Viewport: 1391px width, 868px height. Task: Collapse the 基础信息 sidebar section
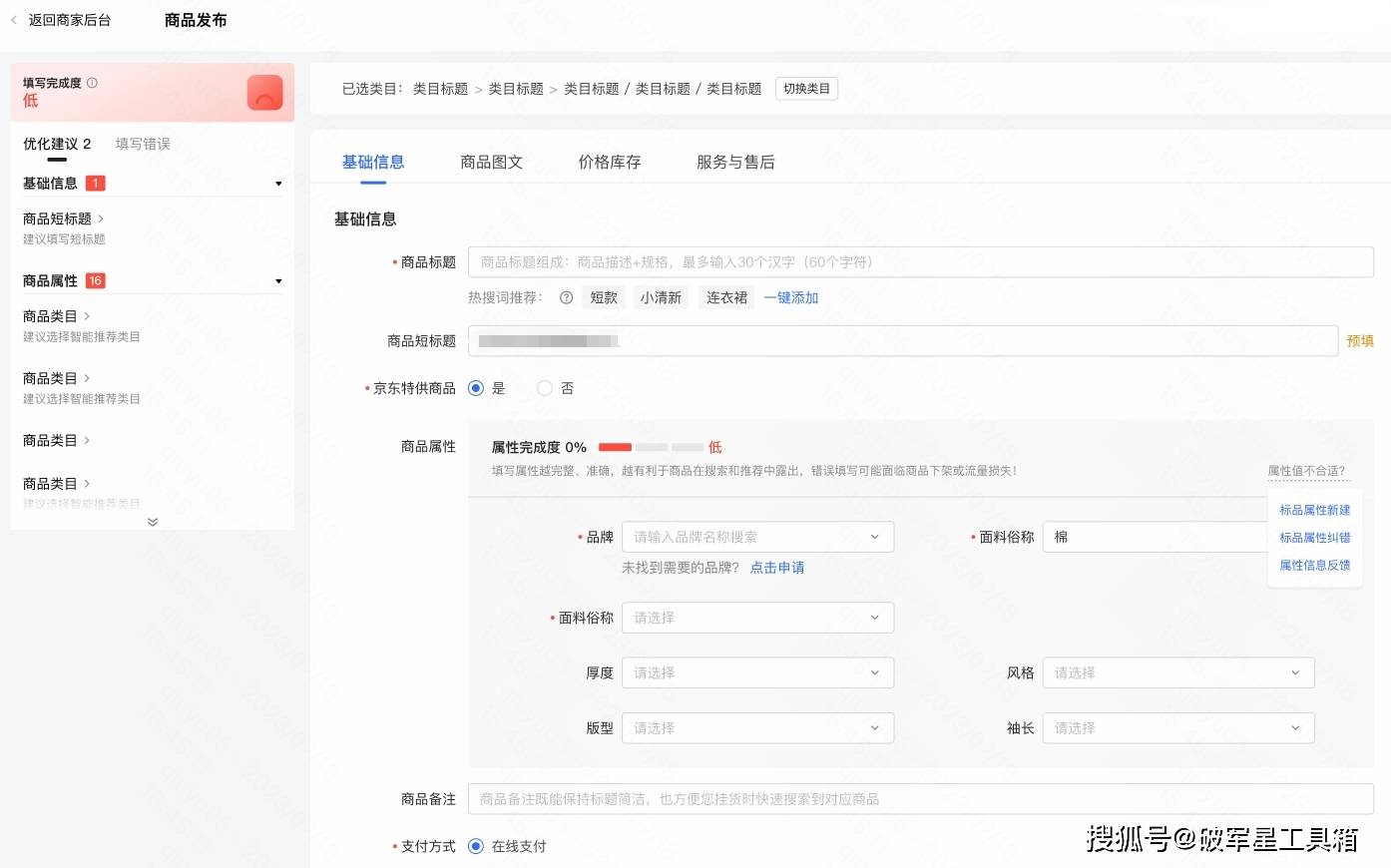[278, 184]
